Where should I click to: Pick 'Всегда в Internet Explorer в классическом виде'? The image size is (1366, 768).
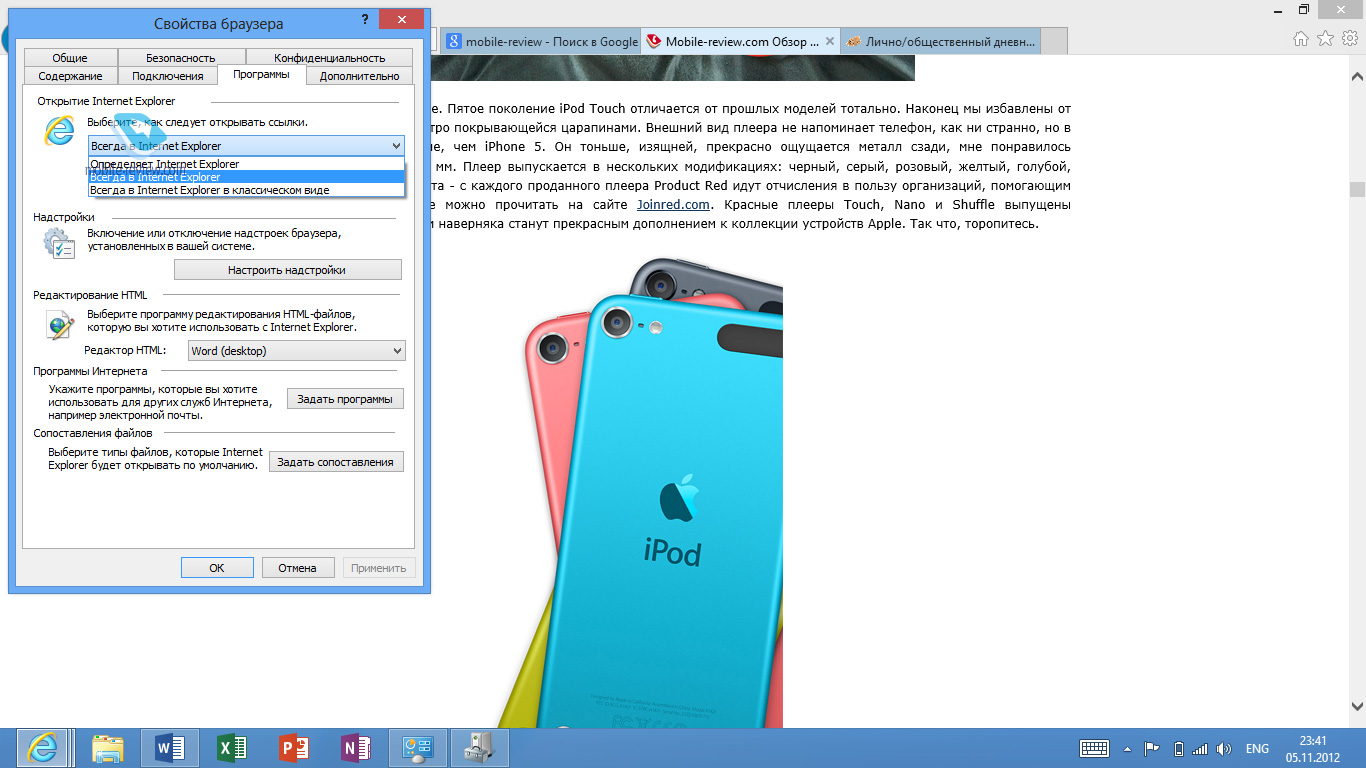coord(246,190)
